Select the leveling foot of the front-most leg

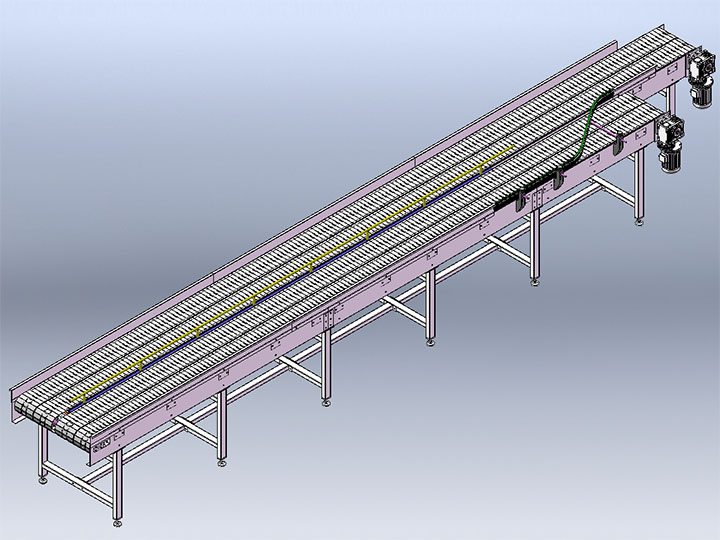coord(119,521)
